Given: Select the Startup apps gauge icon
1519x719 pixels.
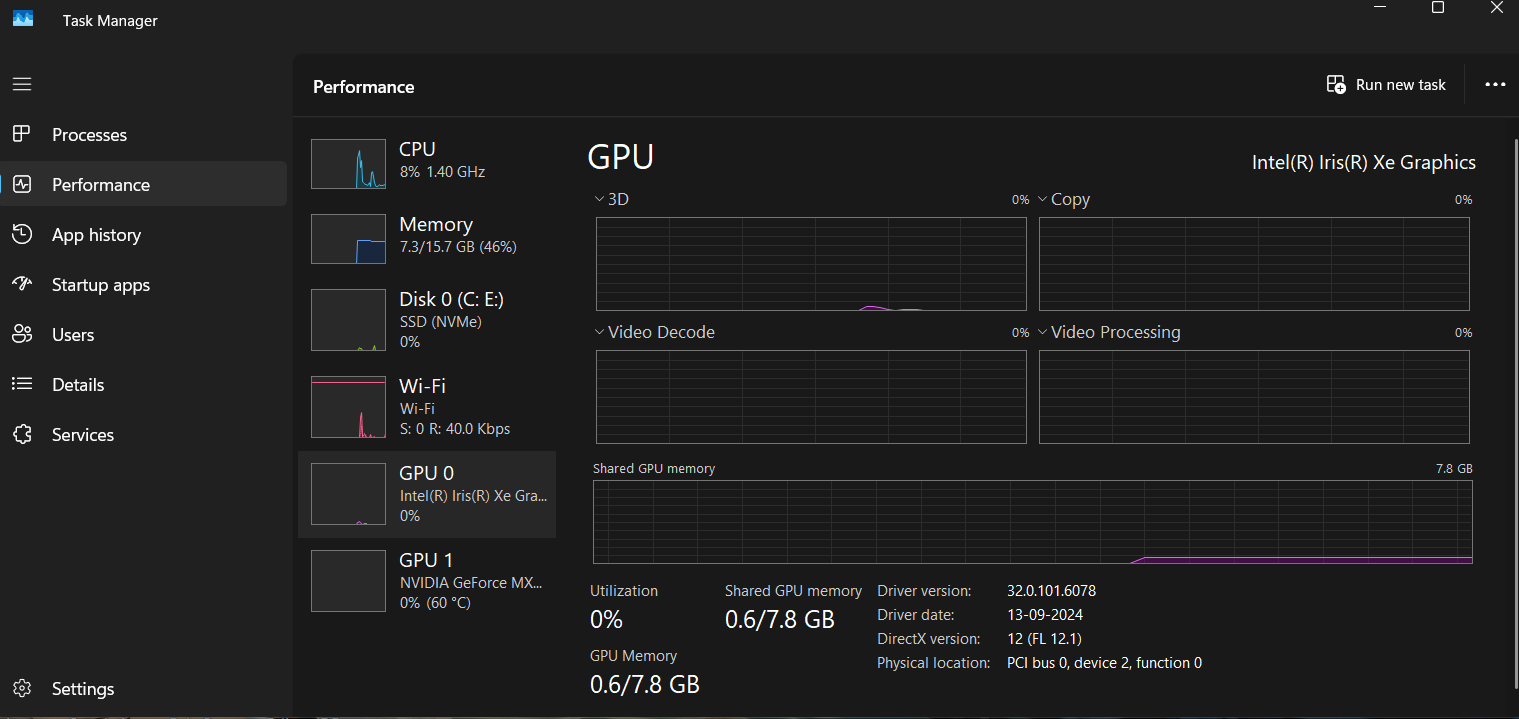Looking at the screenshot, I should 22,284.
